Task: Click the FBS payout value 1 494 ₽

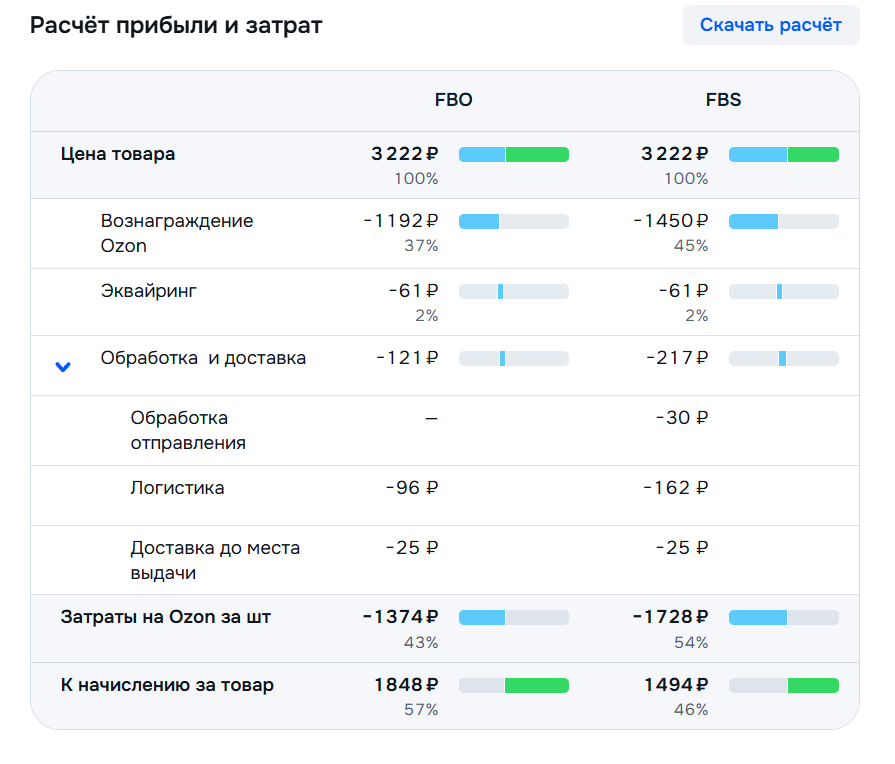Action: (674, 685)
